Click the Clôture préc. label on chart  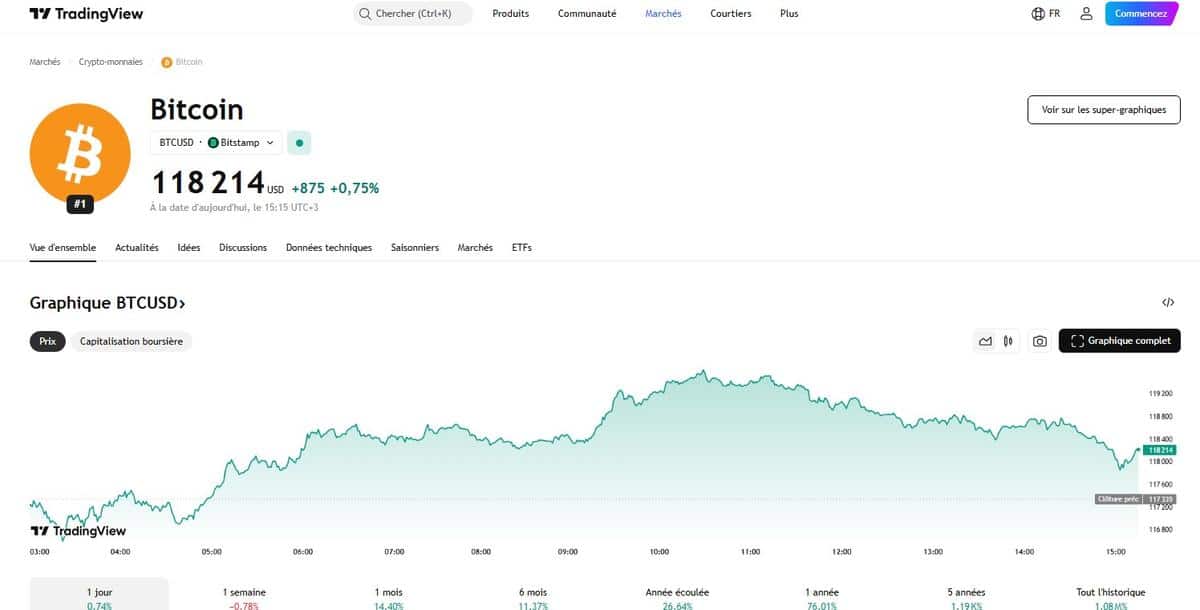1120,498
